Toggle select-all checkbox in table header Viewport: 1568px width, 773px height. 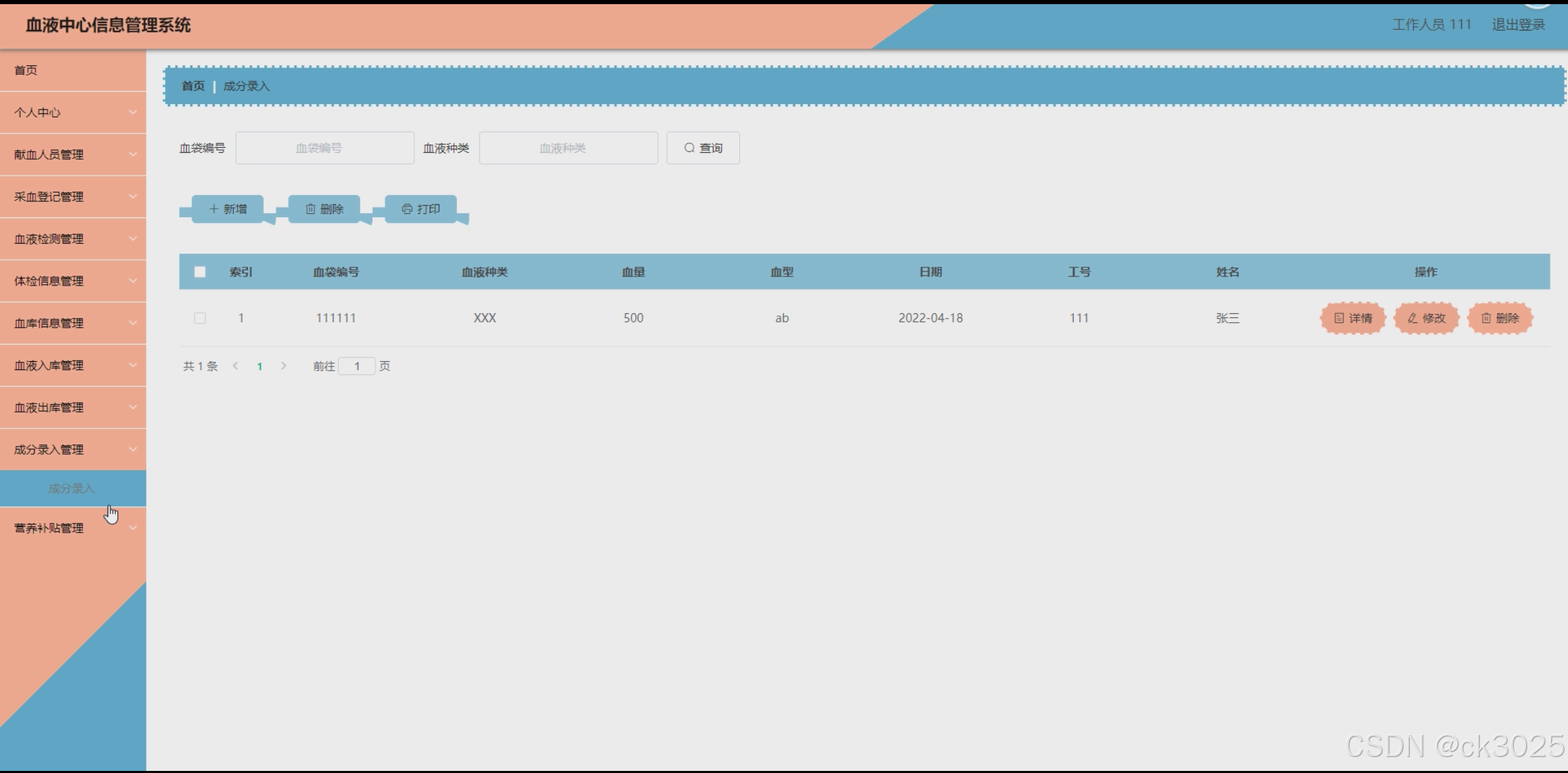tap(200, 272)
